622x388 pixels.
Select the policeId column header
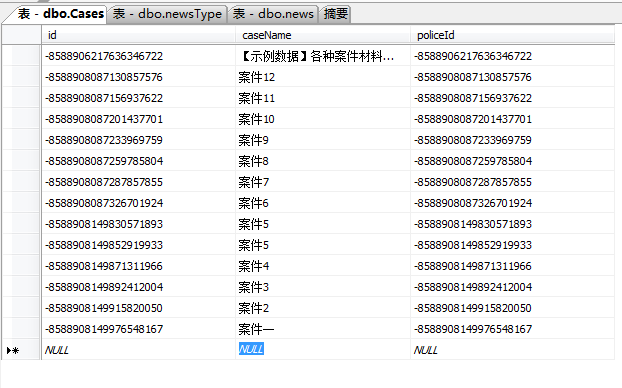[x=513, y=35]
